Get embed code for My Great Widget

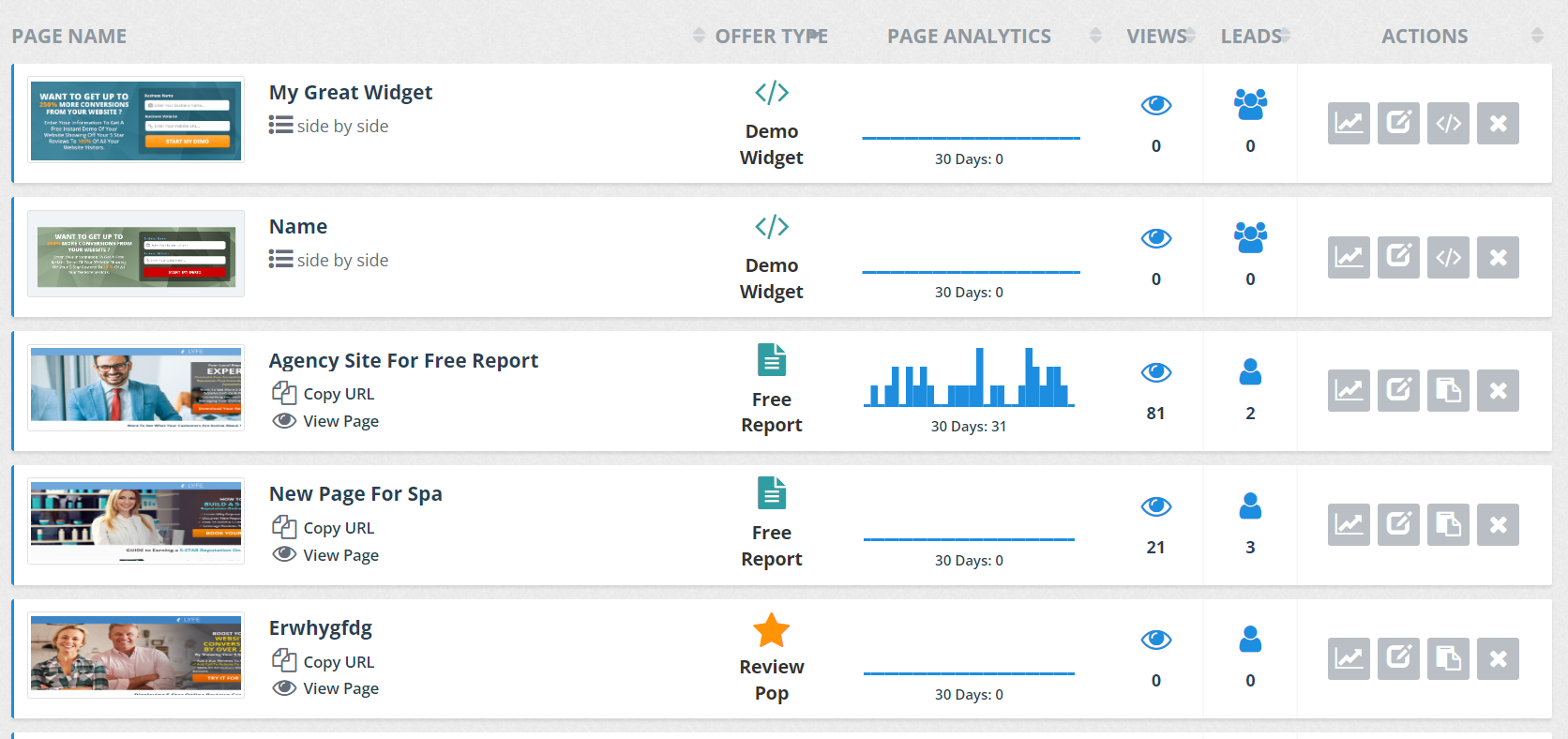(x=1448, y=123)
